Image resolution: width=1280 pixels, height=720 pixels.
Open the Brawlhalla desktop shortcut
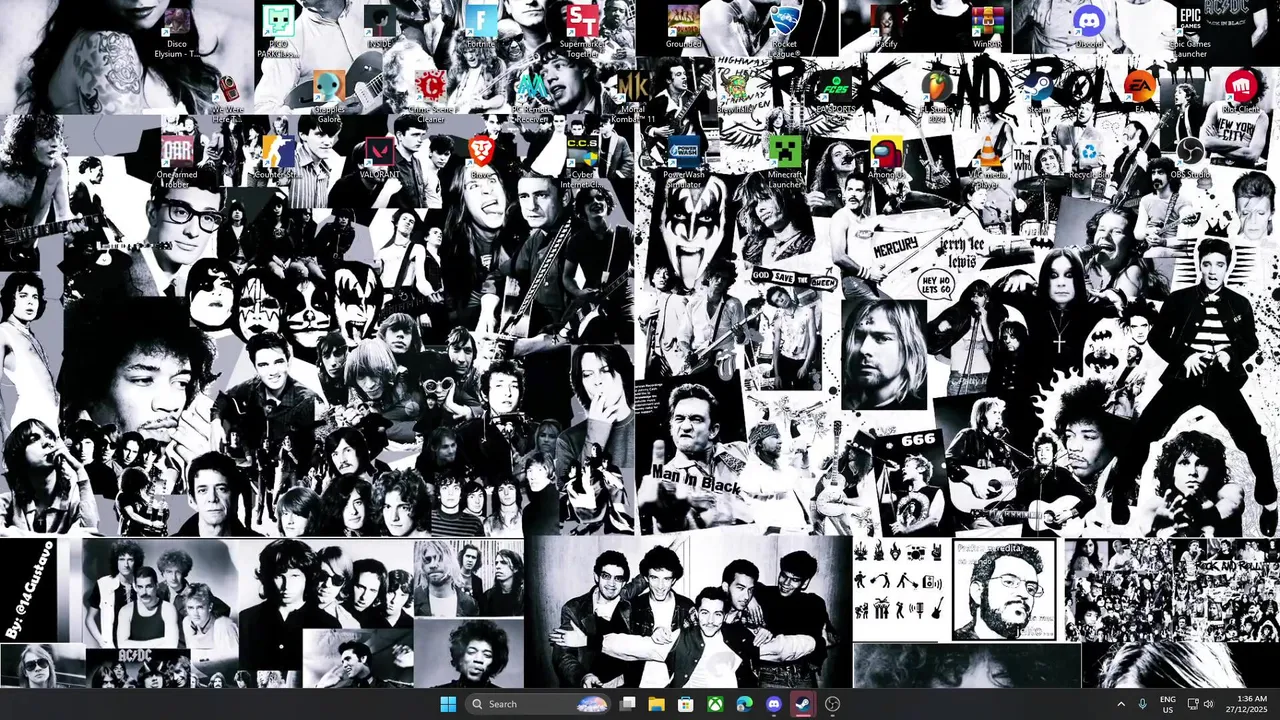coord(735,91)
